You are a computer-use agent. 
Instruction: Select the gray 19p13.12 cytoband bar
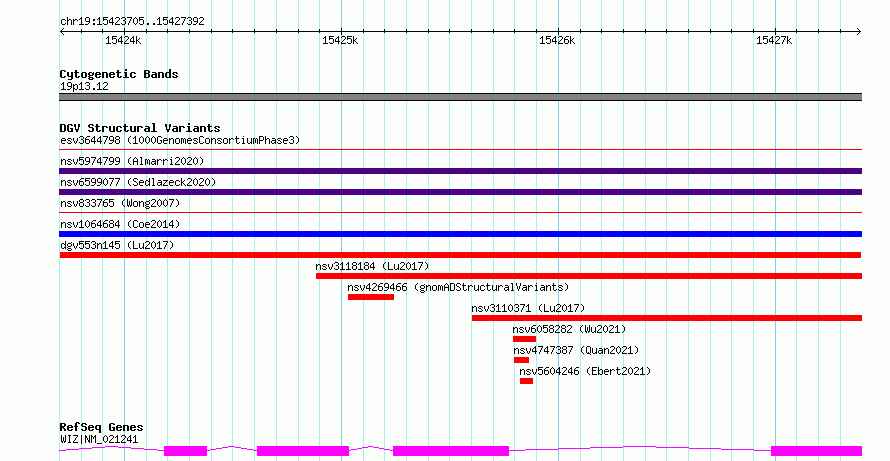point(460,97)
